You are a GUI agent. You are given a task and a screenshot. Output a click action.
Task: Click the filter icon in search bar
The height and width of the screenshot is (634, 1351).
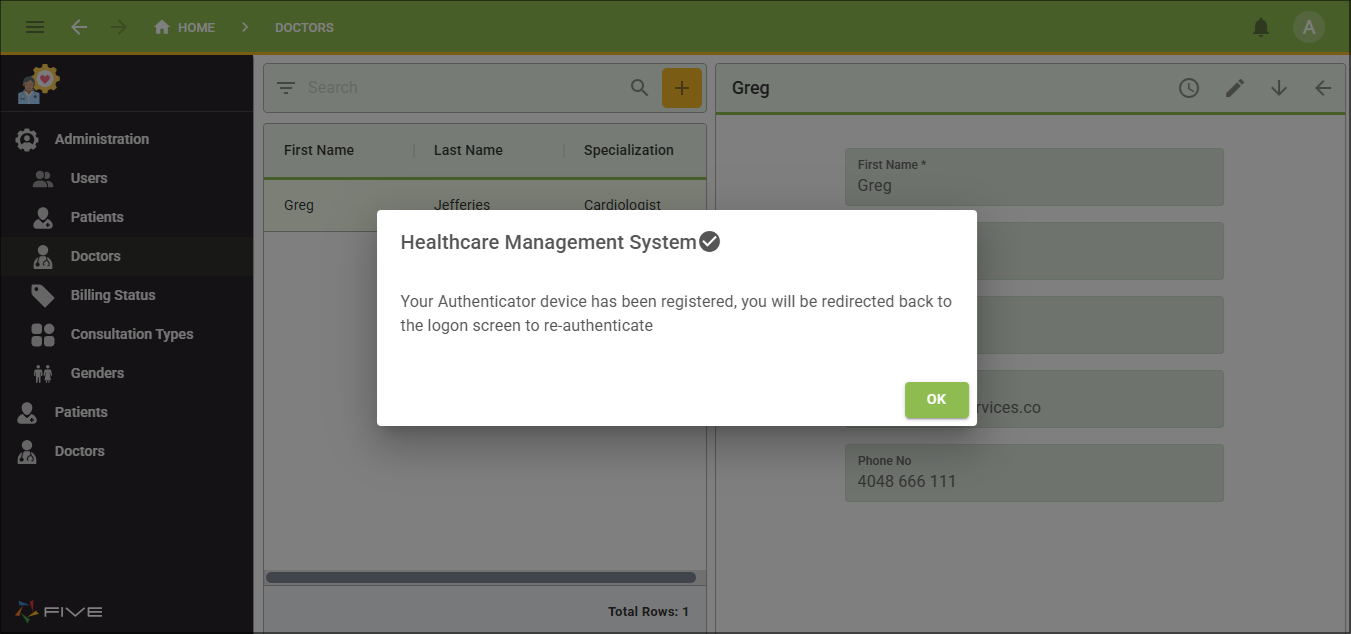[285, 87]
